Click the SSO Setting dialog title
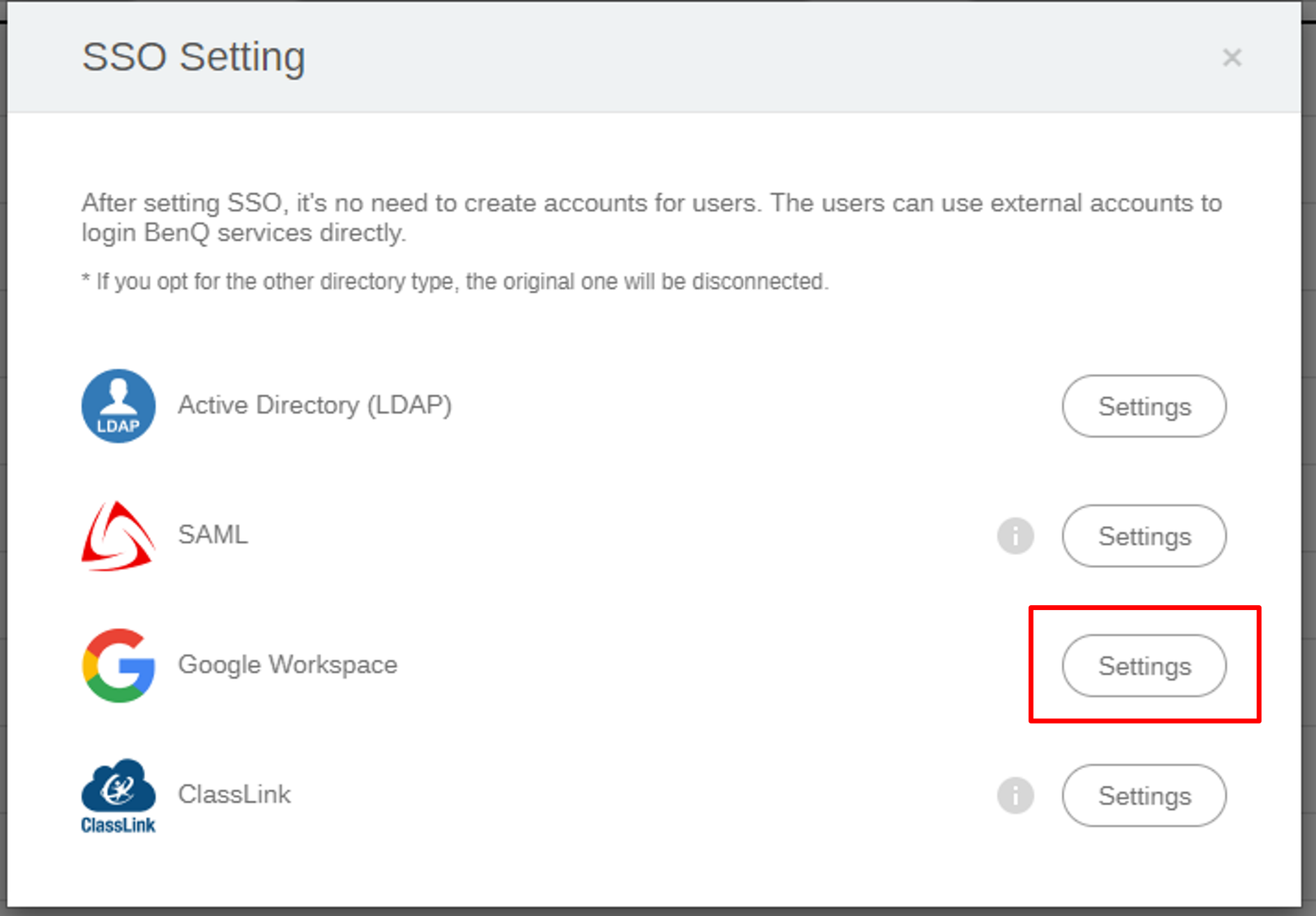 click(x=194, y=57)
